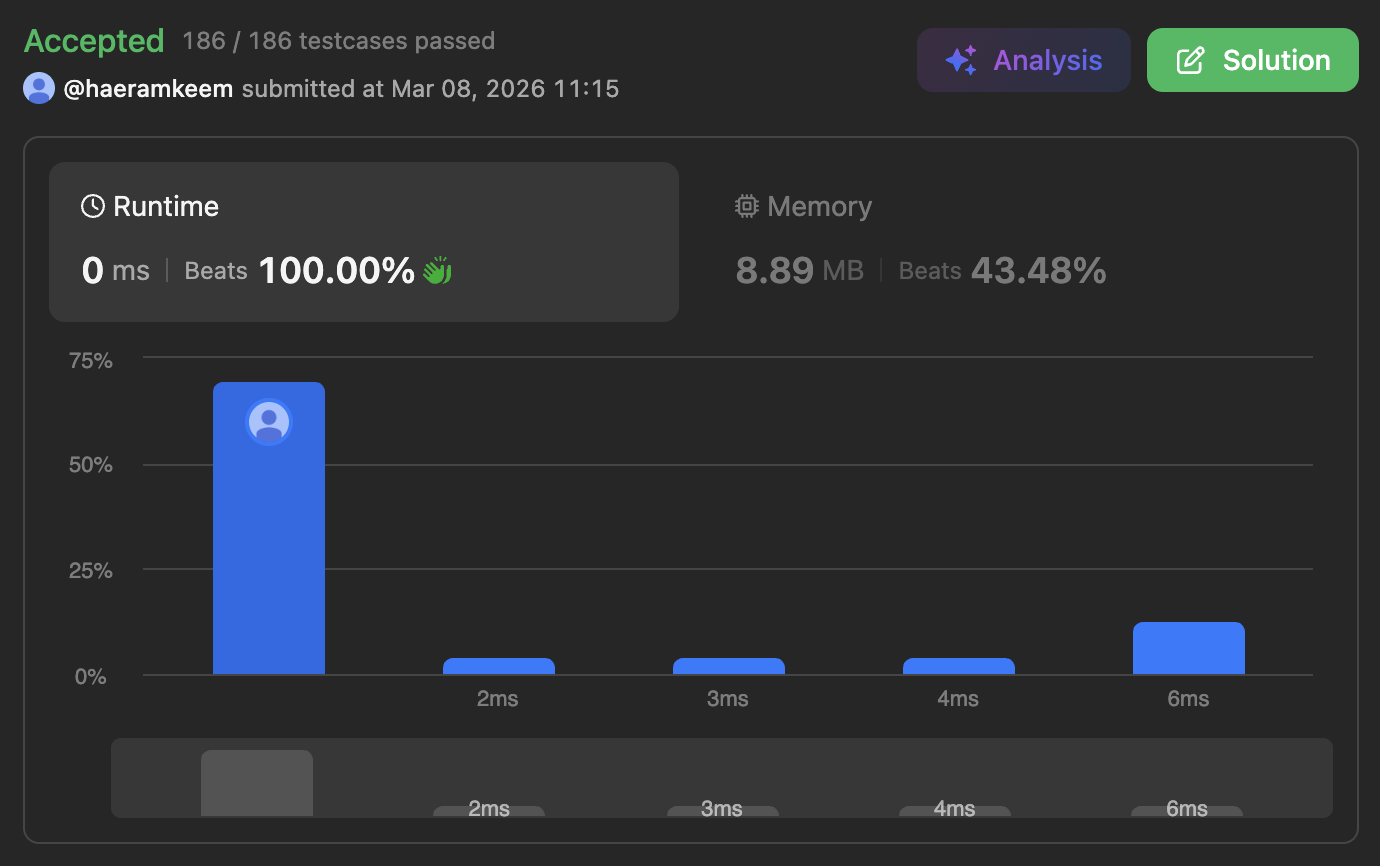1380x866 pixels.
Task: Click the haeramkeem user avatar icon
Action: tap(39, 89)
